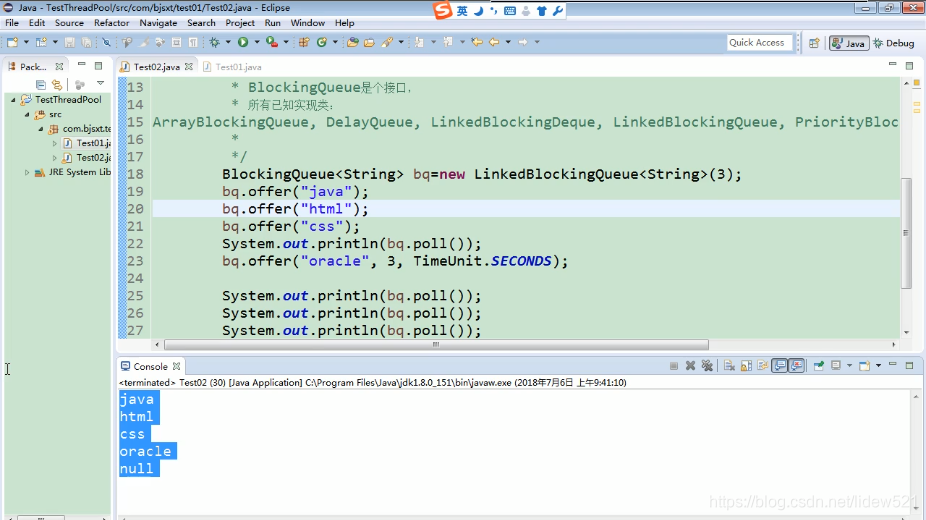Open the Run configurations dropdown arrow
This screenshot has height=520, width=926.
pos(257,42)
